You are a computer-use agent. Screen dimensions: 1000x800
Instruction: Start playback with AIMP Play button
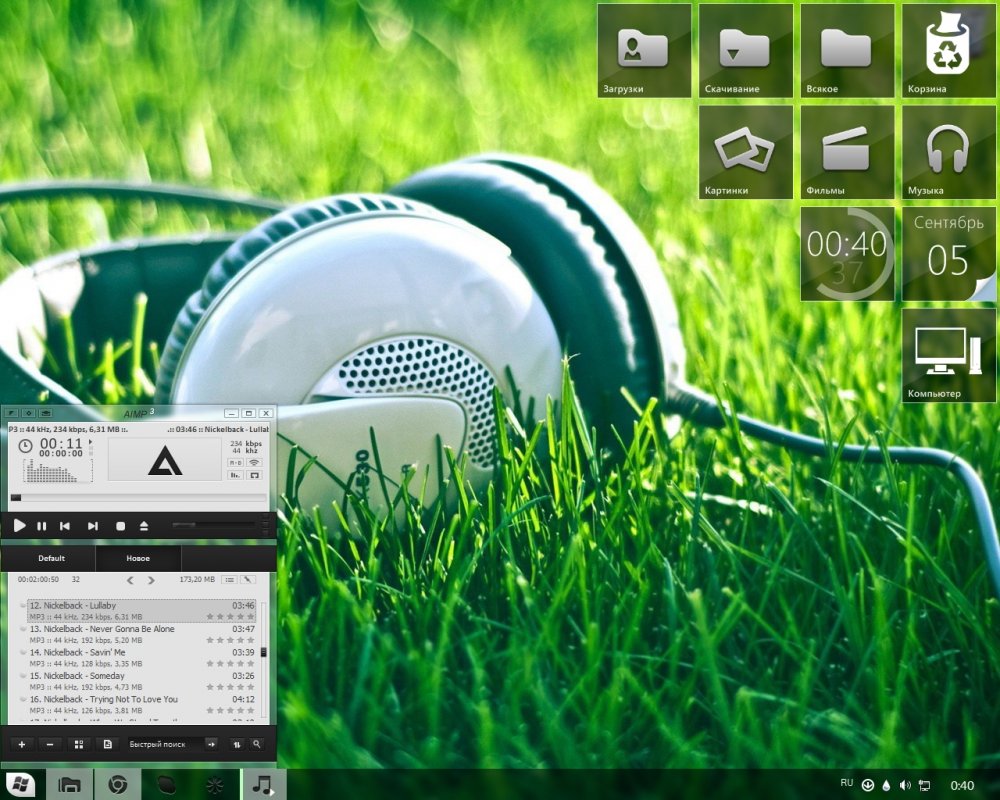click(19, 526)
